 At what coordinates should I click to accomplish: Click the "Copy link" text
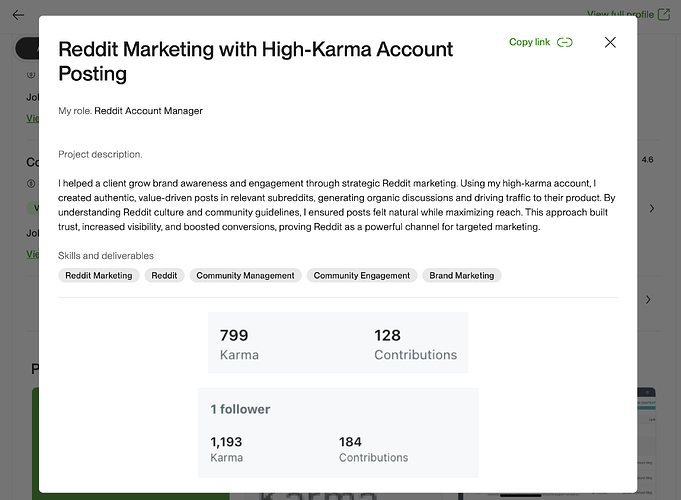point(529,42)
